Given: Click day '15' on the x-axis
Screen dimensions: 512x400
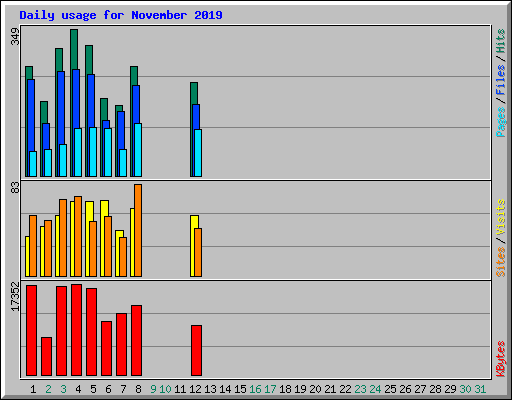Looking at the screenshot, I should tap(240, 389).
